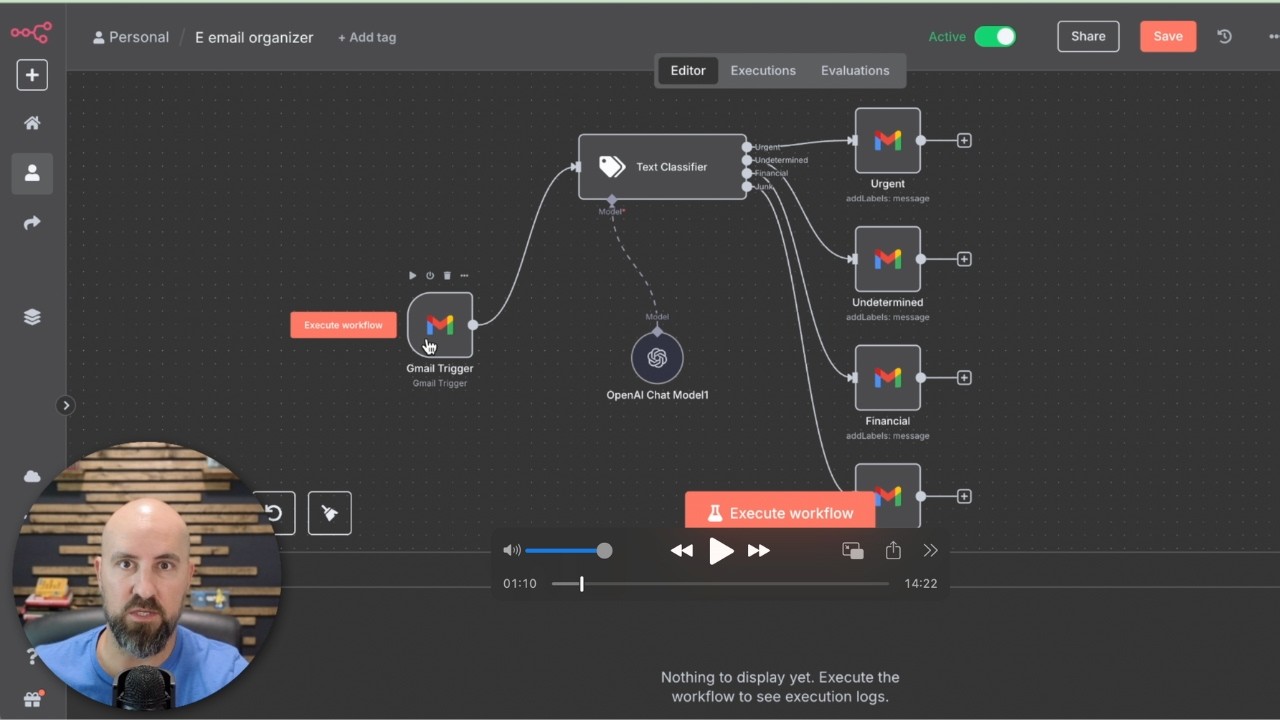Open workflow history clock icon
This screenshot has width=1280, height=720.
click(1224, 36)
